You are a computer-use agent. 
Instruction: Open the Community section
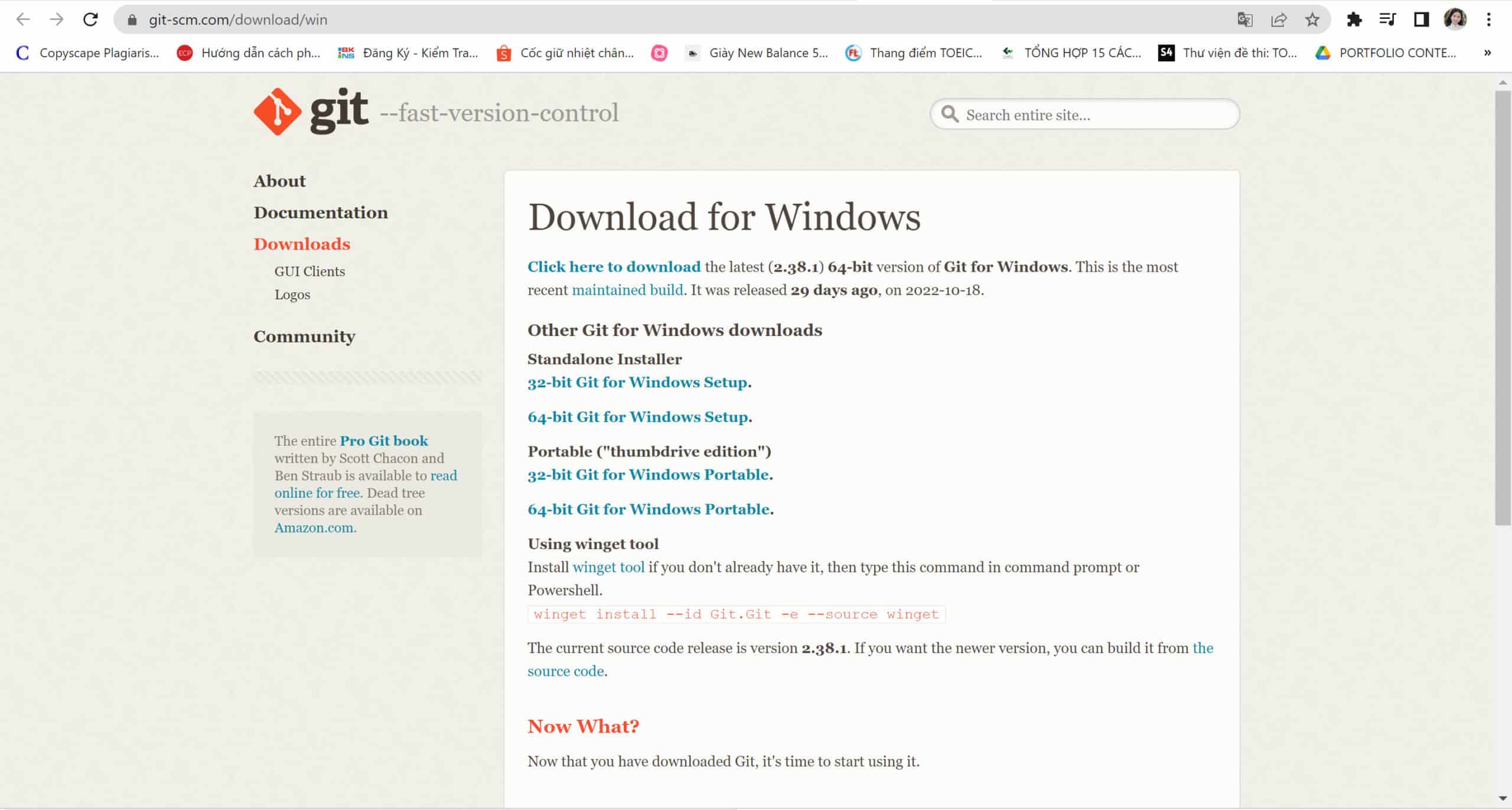coord(304,337)
